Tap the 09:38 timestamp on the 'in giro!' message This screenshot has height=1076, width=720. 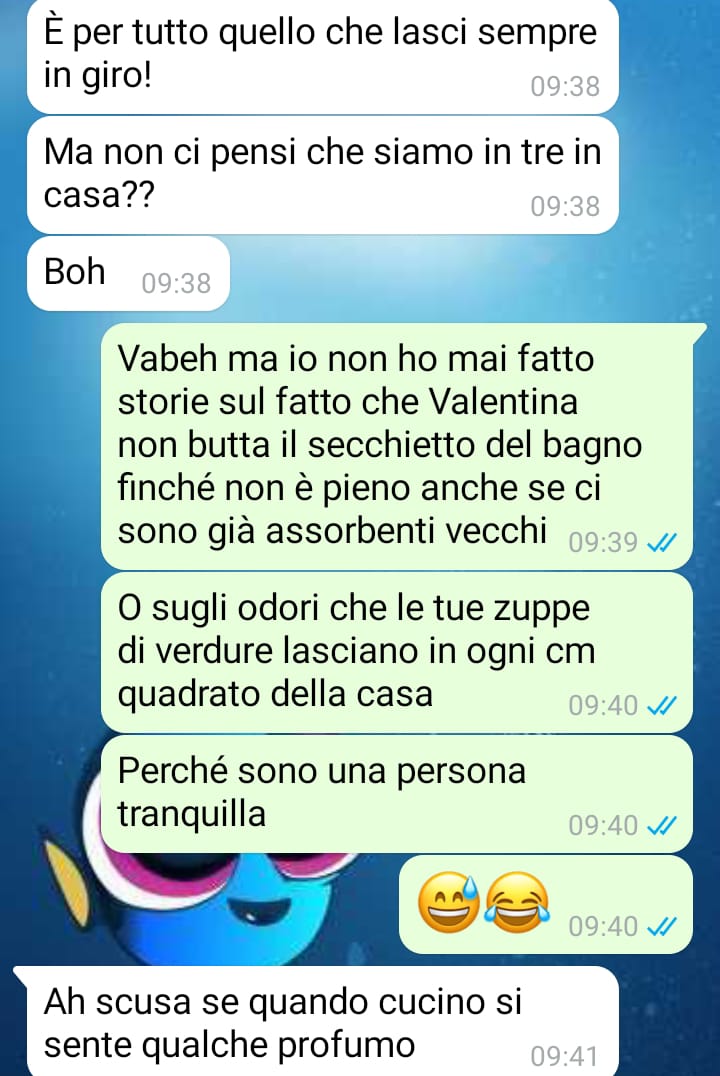[x=566, y=86]
